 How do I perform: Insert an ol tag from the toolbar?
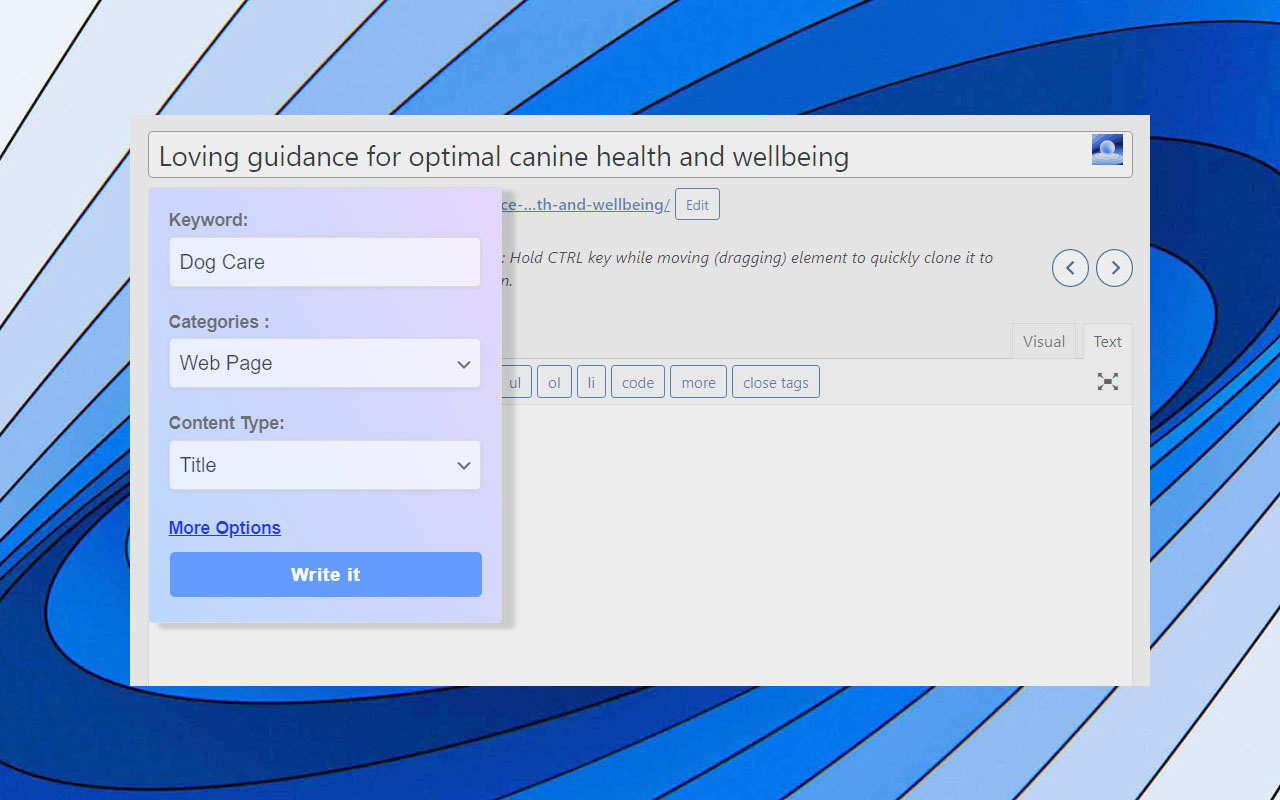554,383
